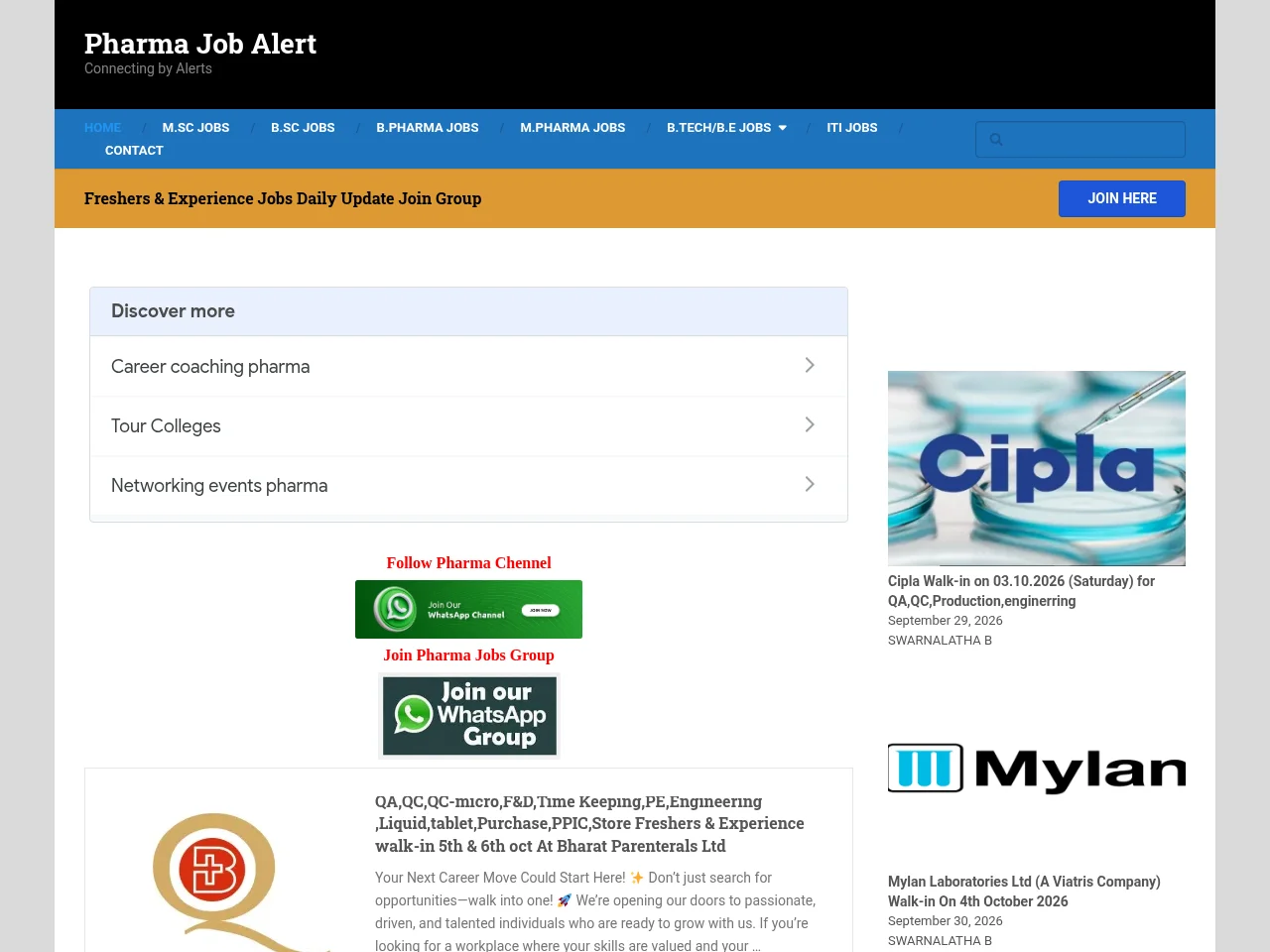Click Pharma Job Alert site title

point(200,44)
